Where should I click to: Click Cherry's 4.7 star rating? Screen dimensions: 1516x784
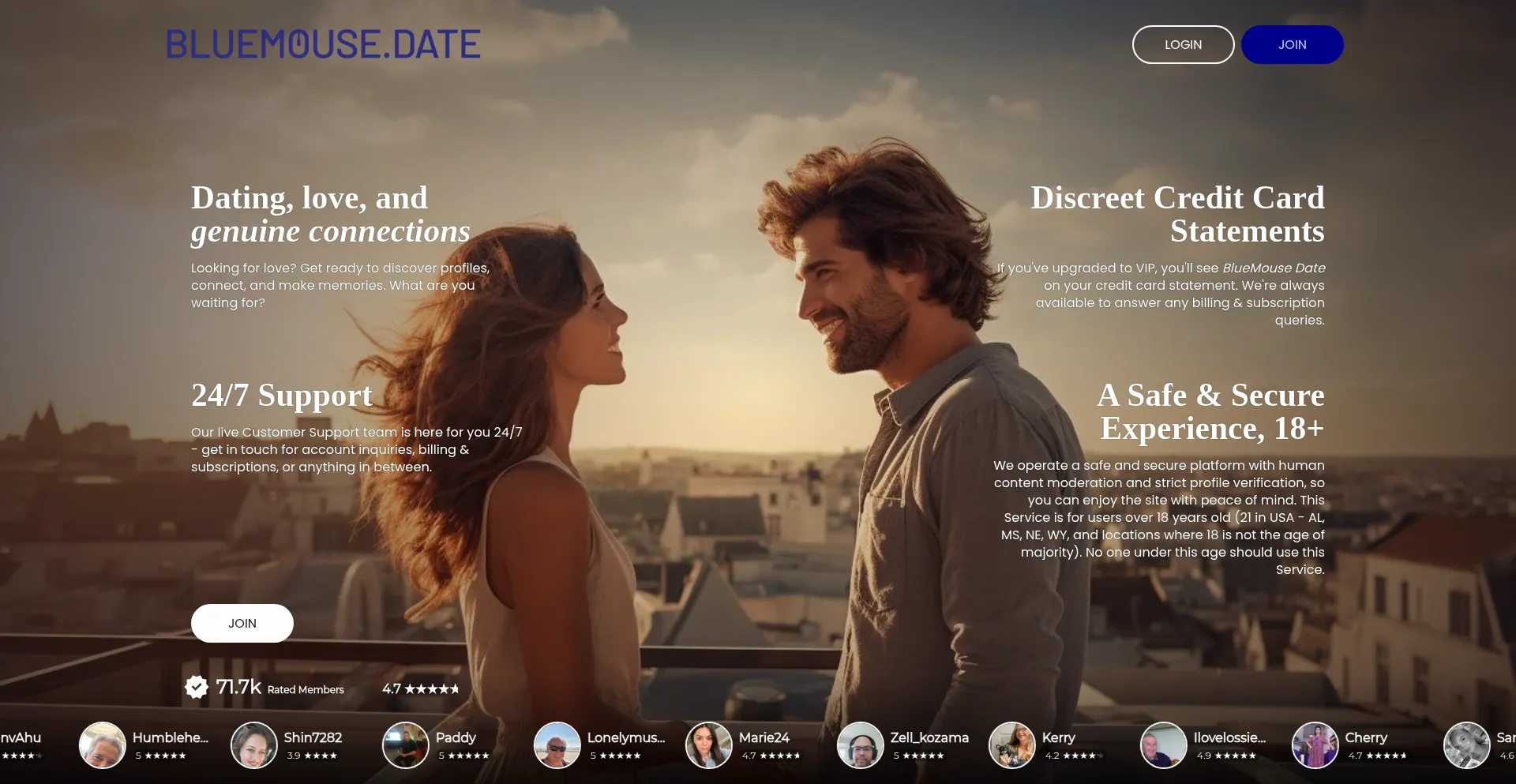point(1377,756)
